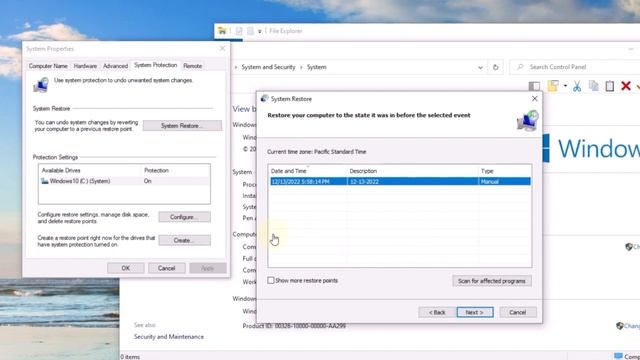Select the Product ID text line
Viewport: 640px width, 360px height.
[294, 326]
